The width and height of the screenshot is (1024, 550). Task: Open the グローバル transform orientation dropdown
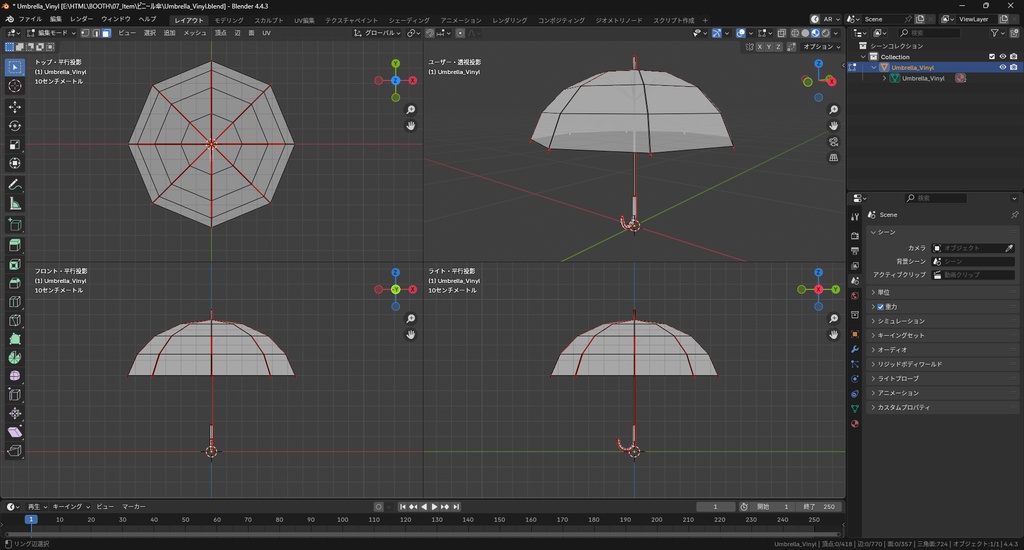tap(379, 33)
